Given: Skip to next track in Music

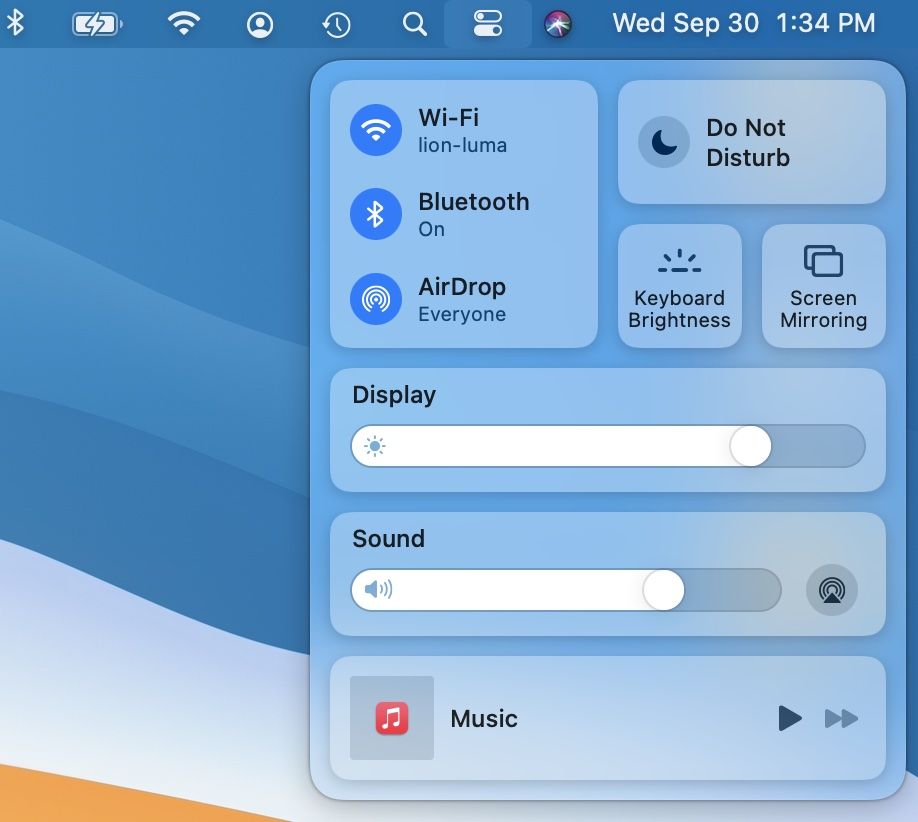Looking at the screenshot, I should 842,718.
